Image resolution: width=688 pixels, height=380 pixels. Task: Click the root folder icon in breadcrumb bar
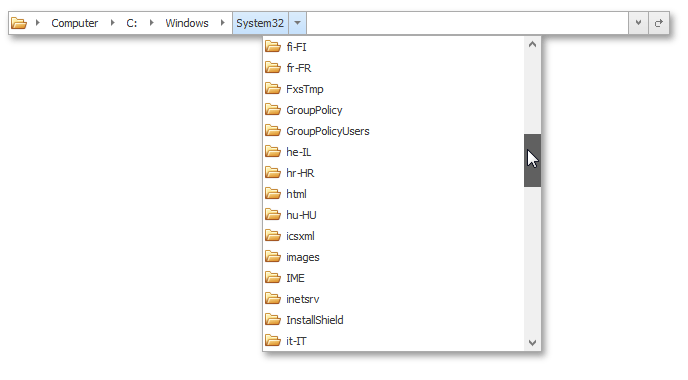pos(19,23)
